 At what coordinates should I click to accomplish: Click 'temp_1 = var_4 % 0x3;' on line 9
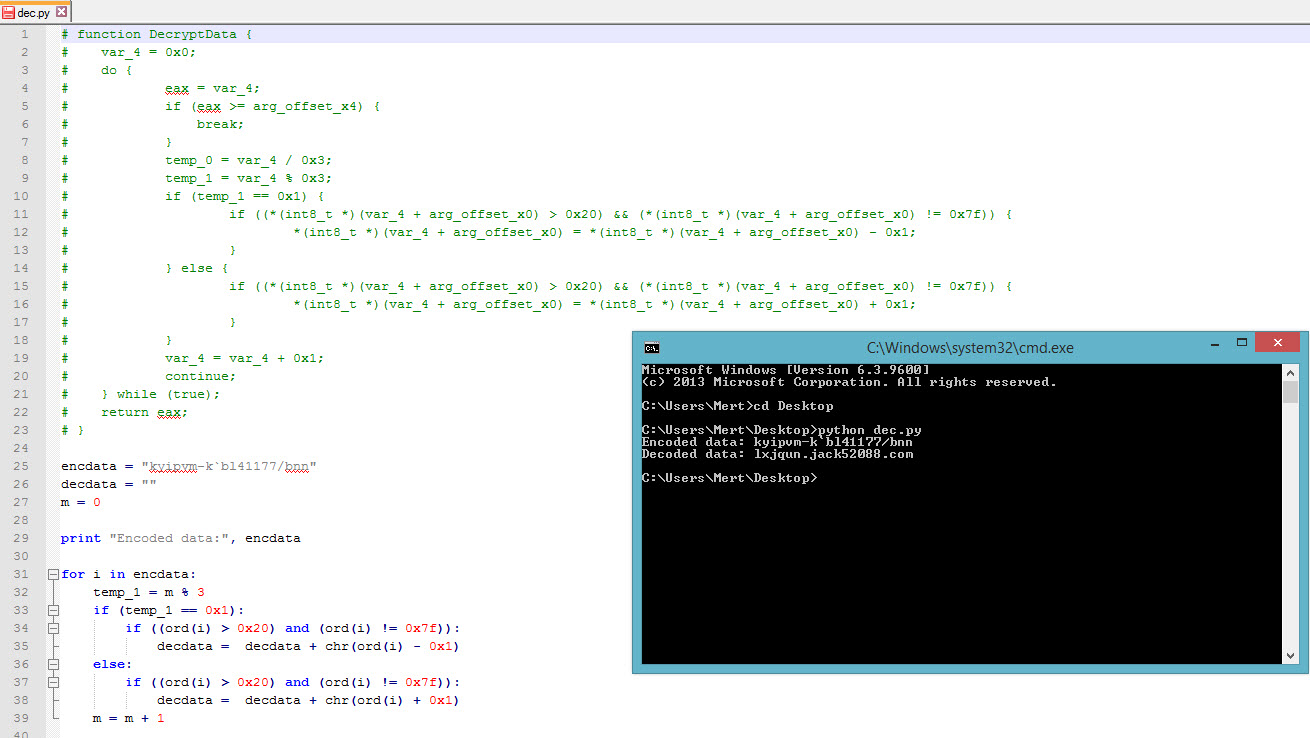coord(248,178)
